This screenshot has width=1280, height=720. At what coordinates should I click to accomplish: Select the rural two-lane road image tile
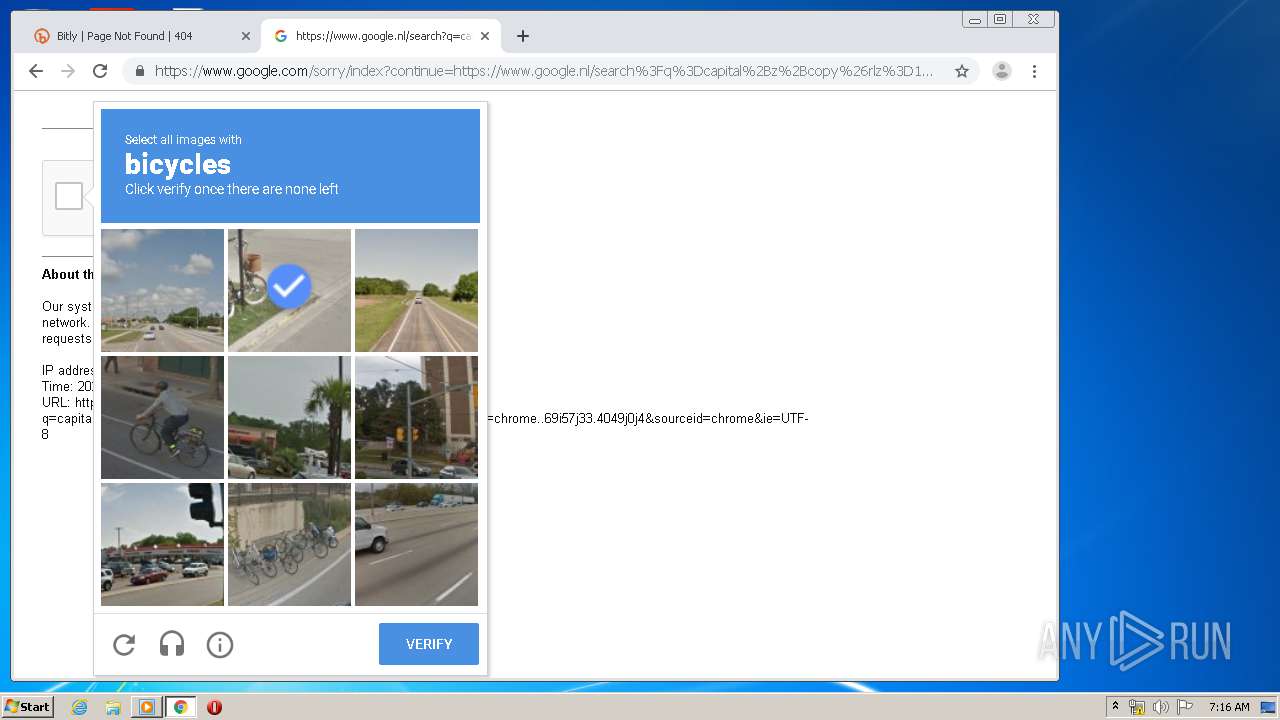pyautogui.click(x=416, y=290)
